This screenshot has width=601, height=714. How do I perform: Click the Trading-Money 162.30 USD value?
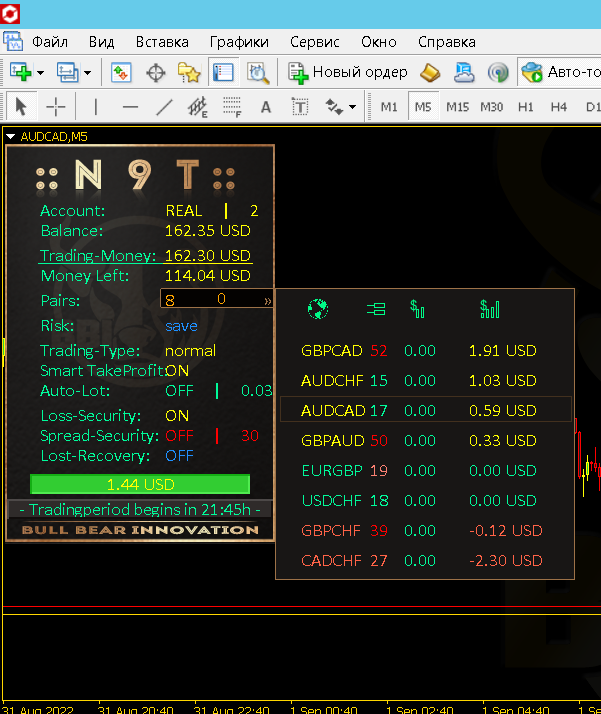[208, 255]
